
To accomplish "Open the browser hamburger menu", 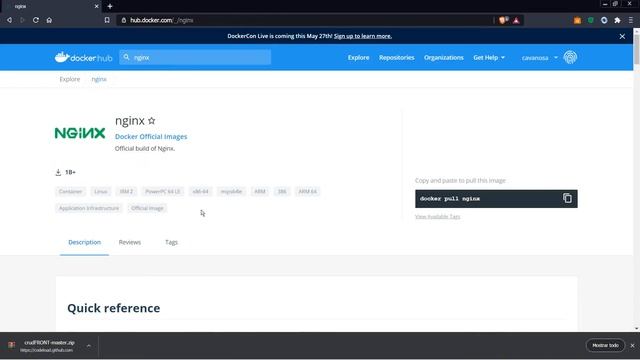I will tap(631, 20).
